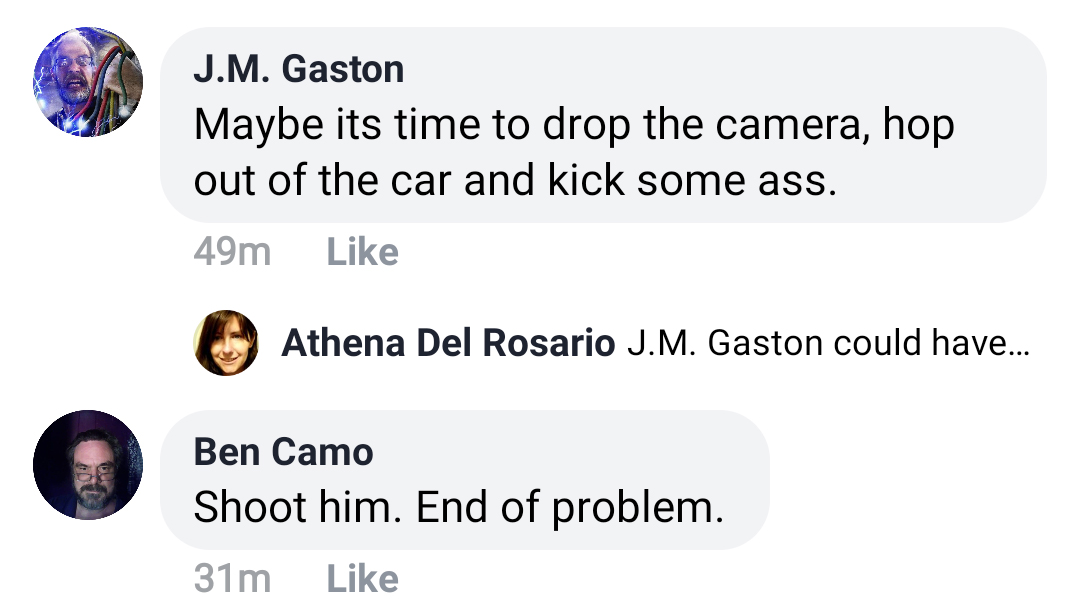Visit Athena Del Rosario's profile name link
Screen dimensions: 1080x612
click(448, 343)
